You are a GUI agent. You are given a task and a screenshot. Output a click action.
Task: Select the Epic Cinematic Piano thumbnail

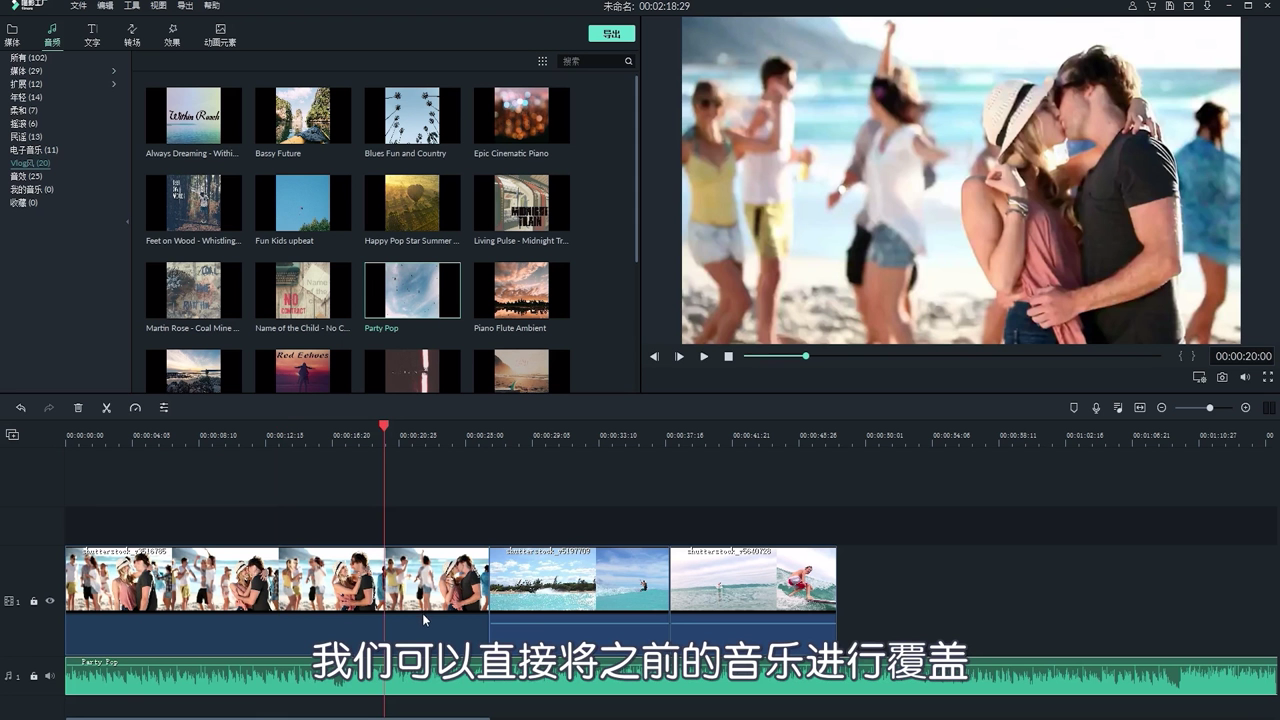521,116
